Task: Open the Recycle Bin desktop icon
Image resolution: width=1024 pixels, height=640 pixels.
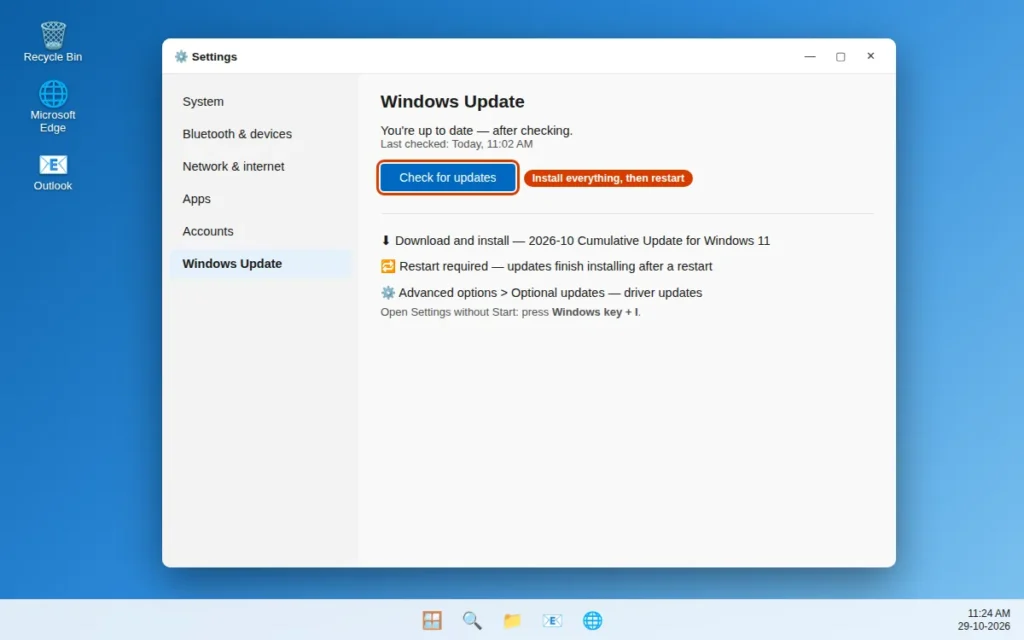Action: 53,42
